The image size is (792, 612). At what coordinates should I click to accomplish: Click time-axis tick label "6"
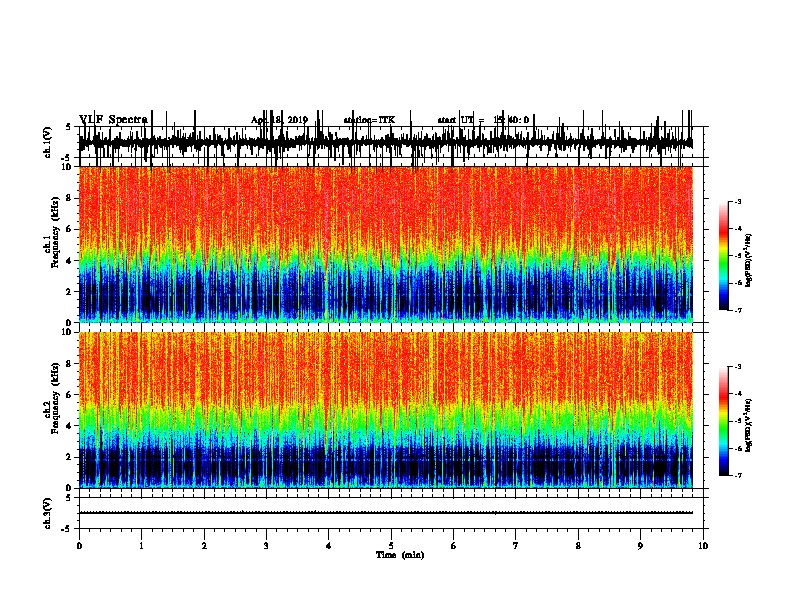453,546
